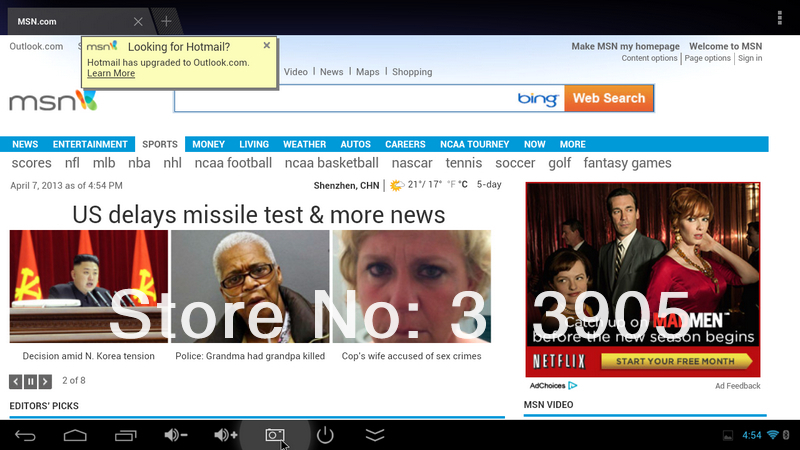Open the nhl sports sublink
This screenshot has height=450, width=800.
[172, 163]
